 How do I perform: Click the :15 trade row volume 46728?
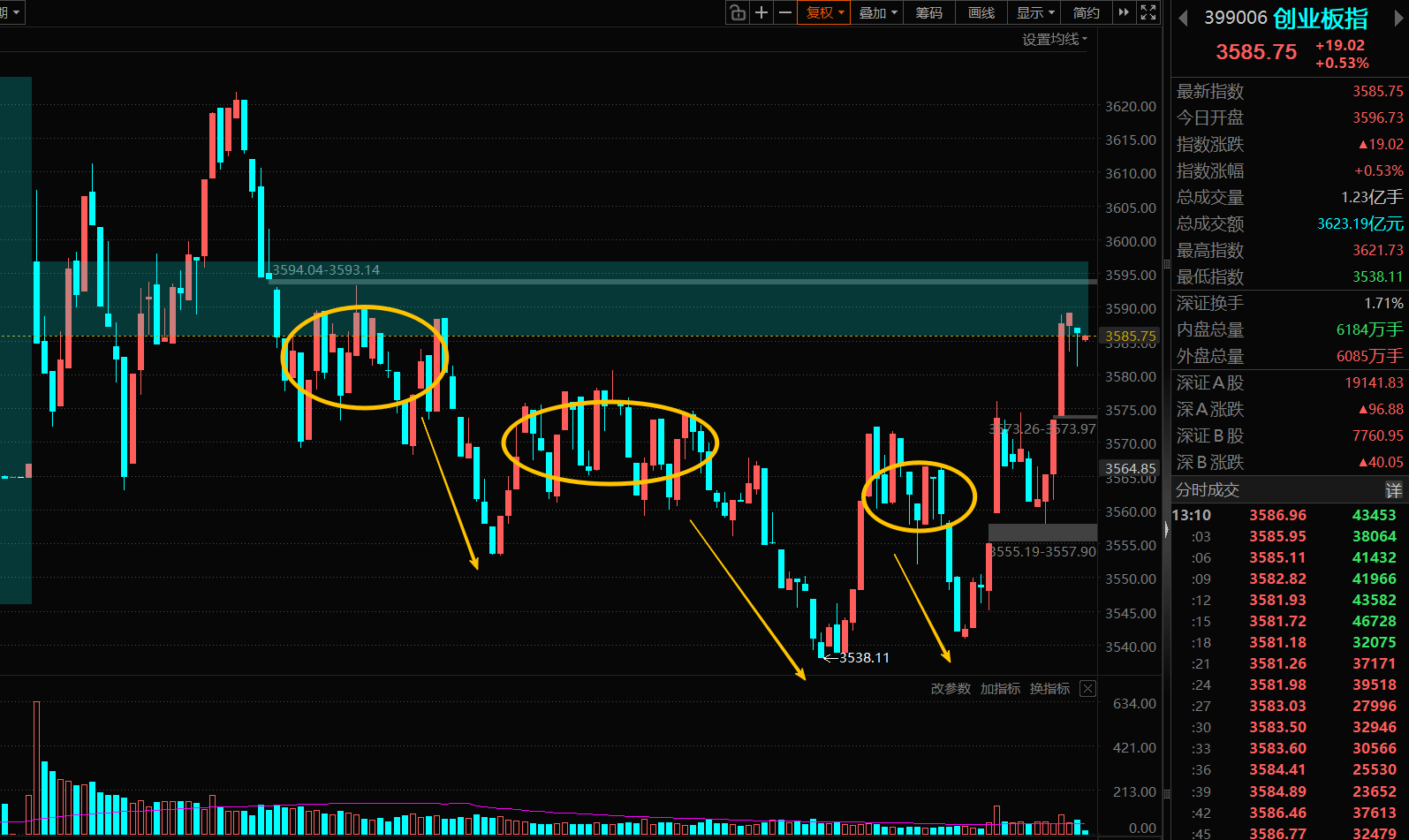coord(1375,621)
